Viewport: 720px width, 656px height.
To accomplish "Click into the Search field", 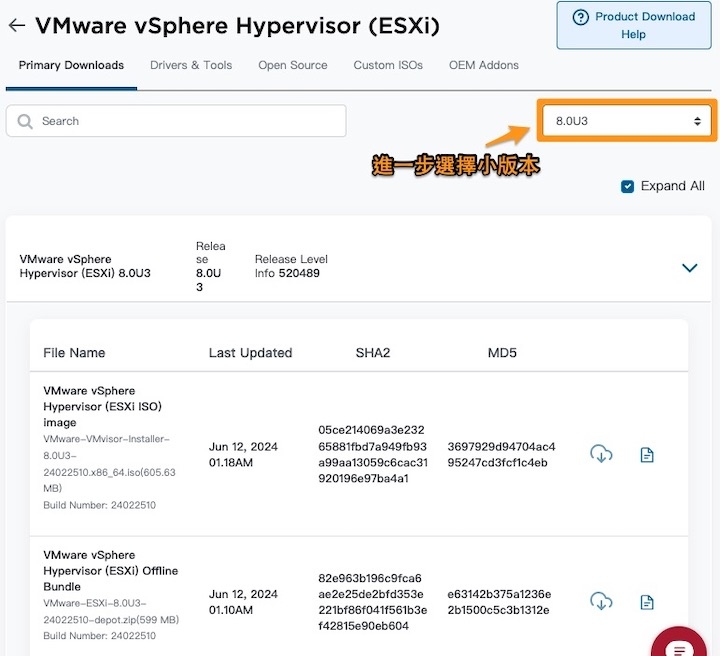I will [x=176, y=121].
